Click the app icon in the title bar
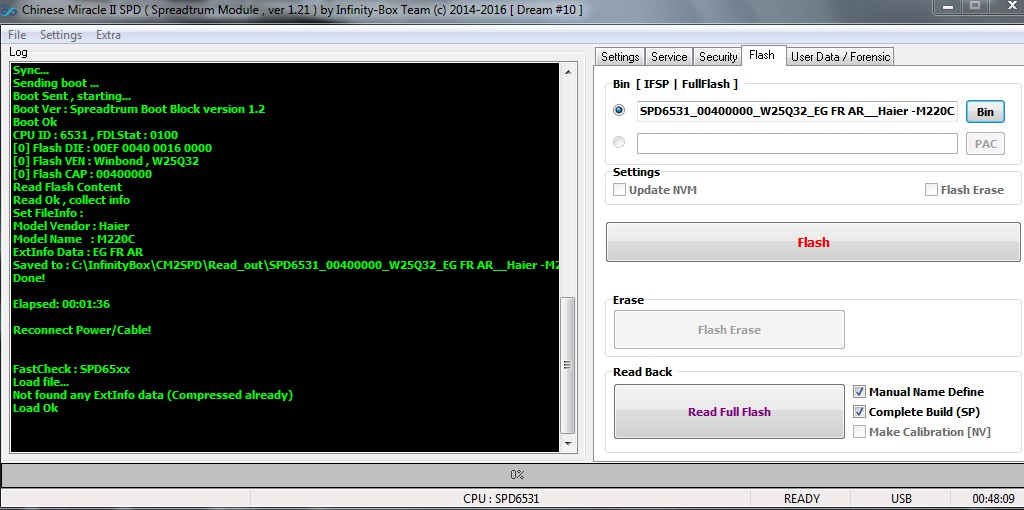Image resolution: width=1024 pixels, height=510 pixels. click(x=8, y=9)
